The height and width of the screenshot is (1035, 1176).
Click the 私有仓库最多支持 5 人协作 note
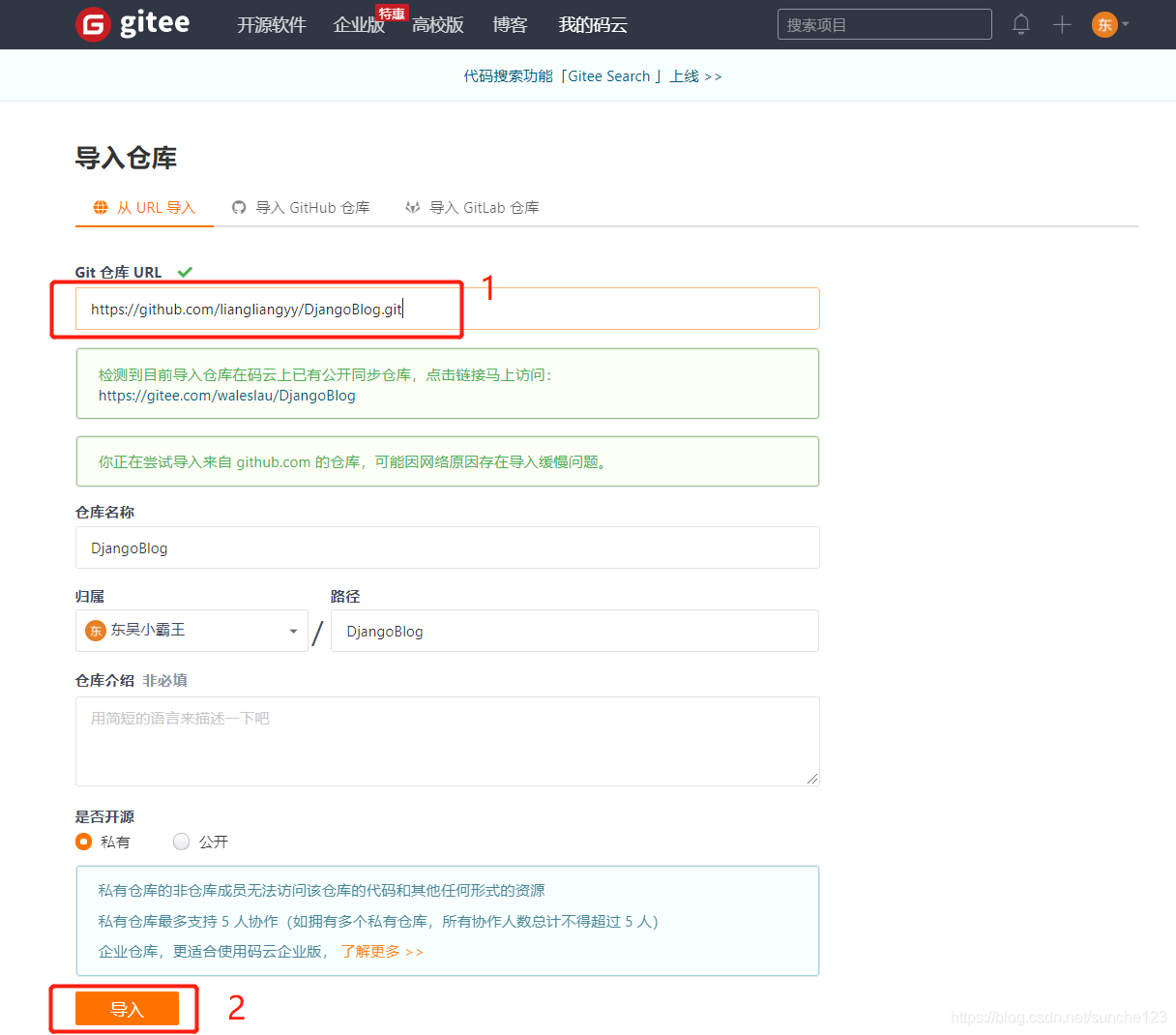point(378,922)
